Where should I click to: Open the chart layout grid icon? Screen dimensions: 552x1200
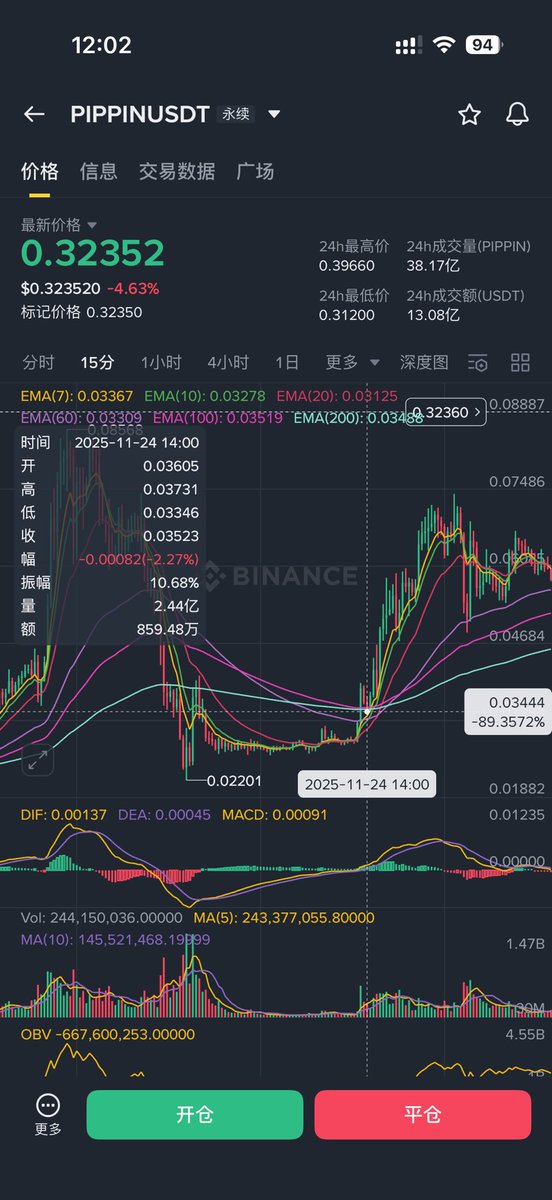point(520,363)
